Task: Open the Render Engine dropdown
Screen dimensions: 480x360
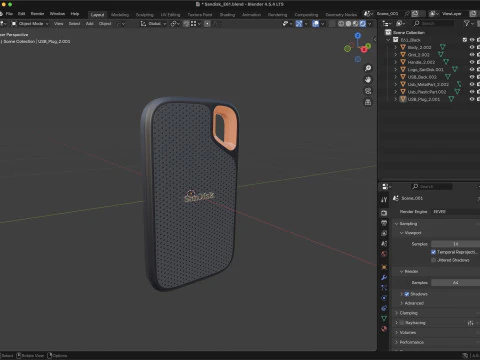Action: tap(455, 212)
